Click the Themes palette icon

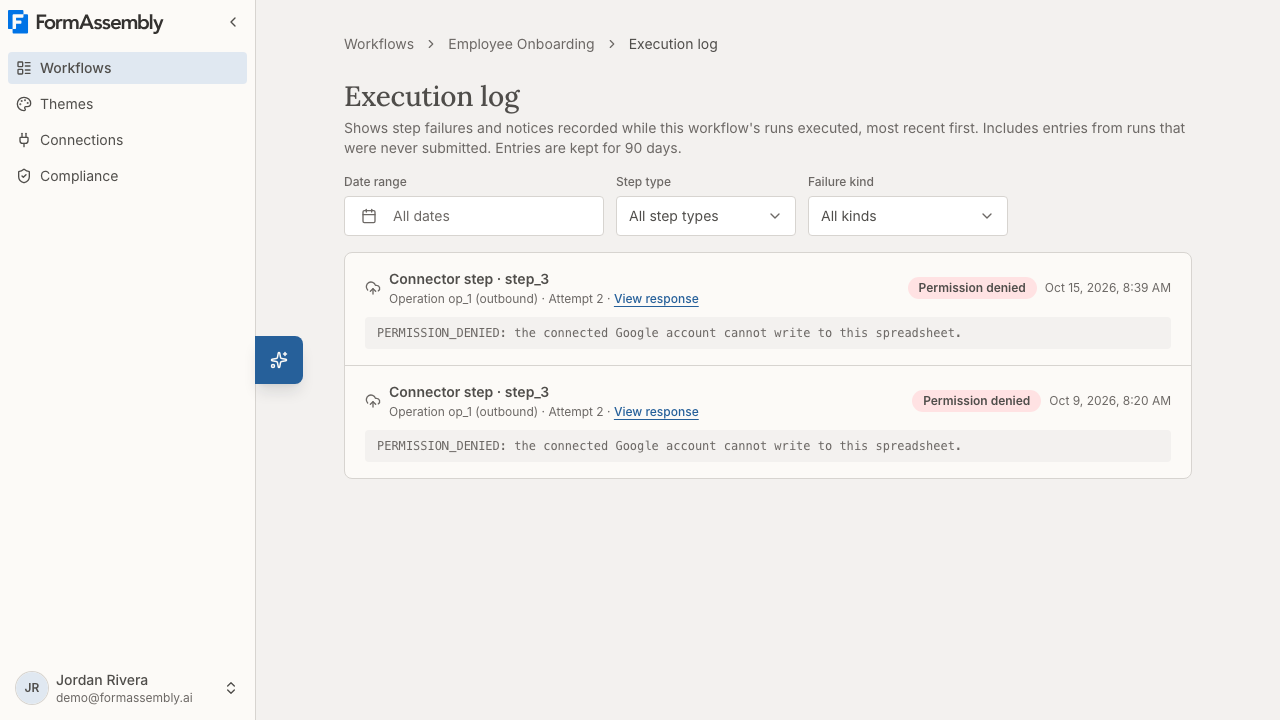(24, 104)
